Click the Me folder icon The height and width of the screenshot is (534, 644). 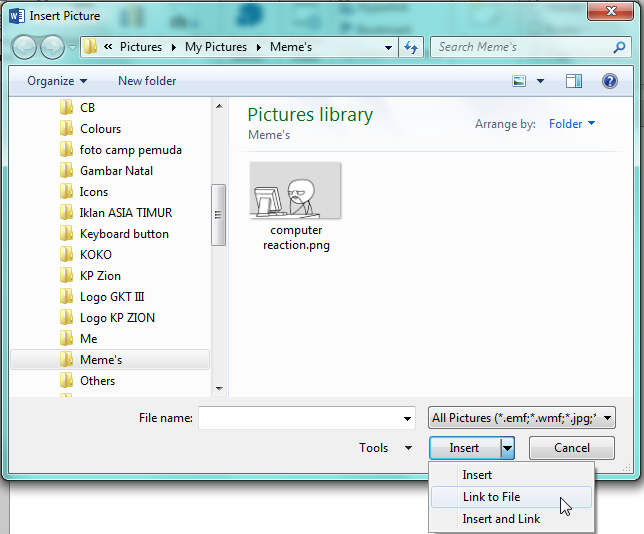tap(66, 338)
